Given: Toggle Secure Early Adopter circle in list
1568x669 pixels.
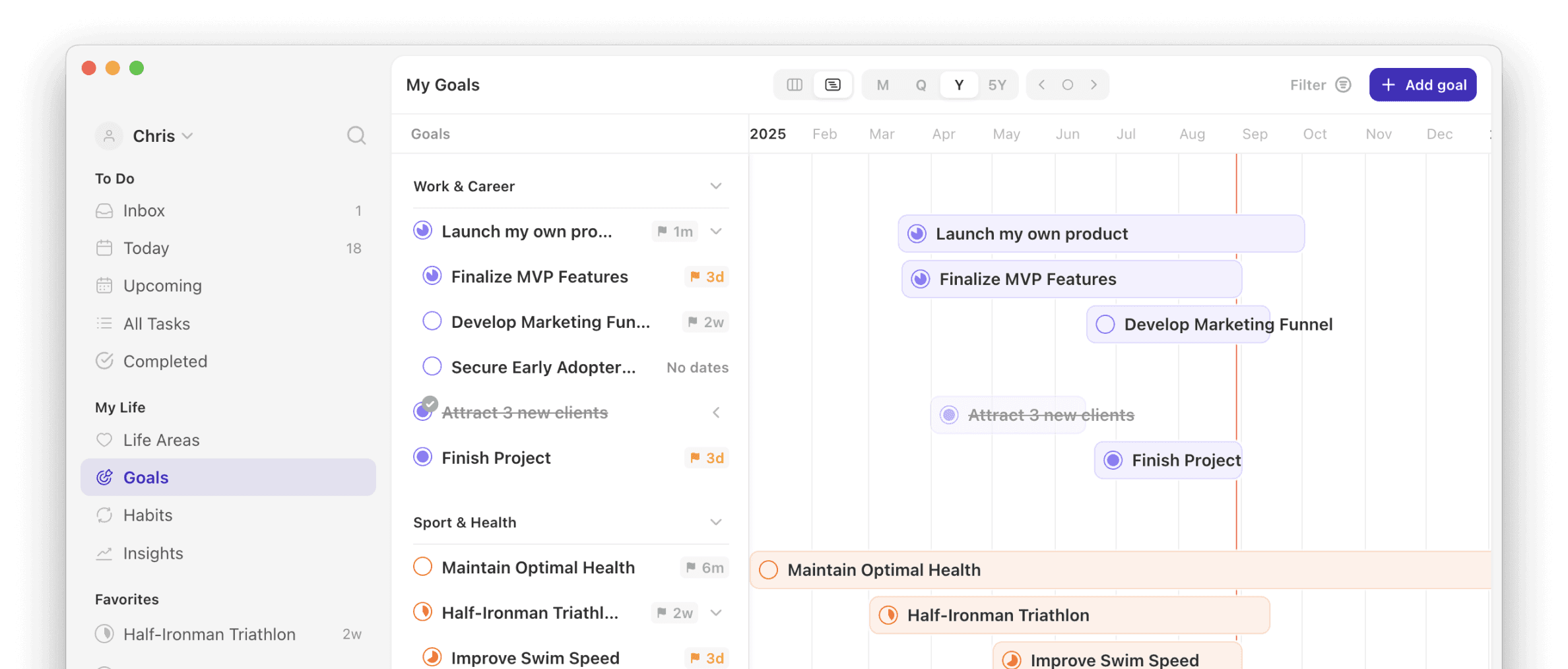Looking at the screenshot, I should pyautogui.click(x=432, y=366).
